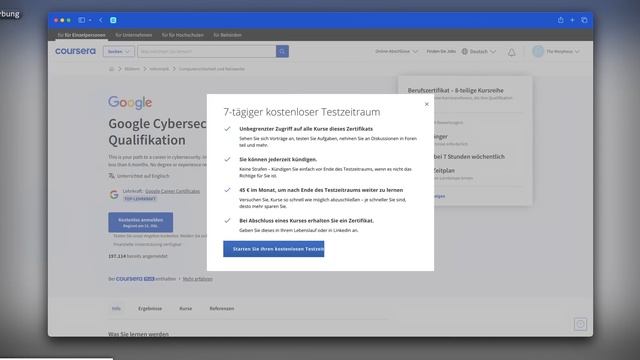The image size is (640, 360).
Task: Open the 'Computersicherheit und Netzwerke' breadcrumb
Action: pyautogui.click(x=212, y=69)
